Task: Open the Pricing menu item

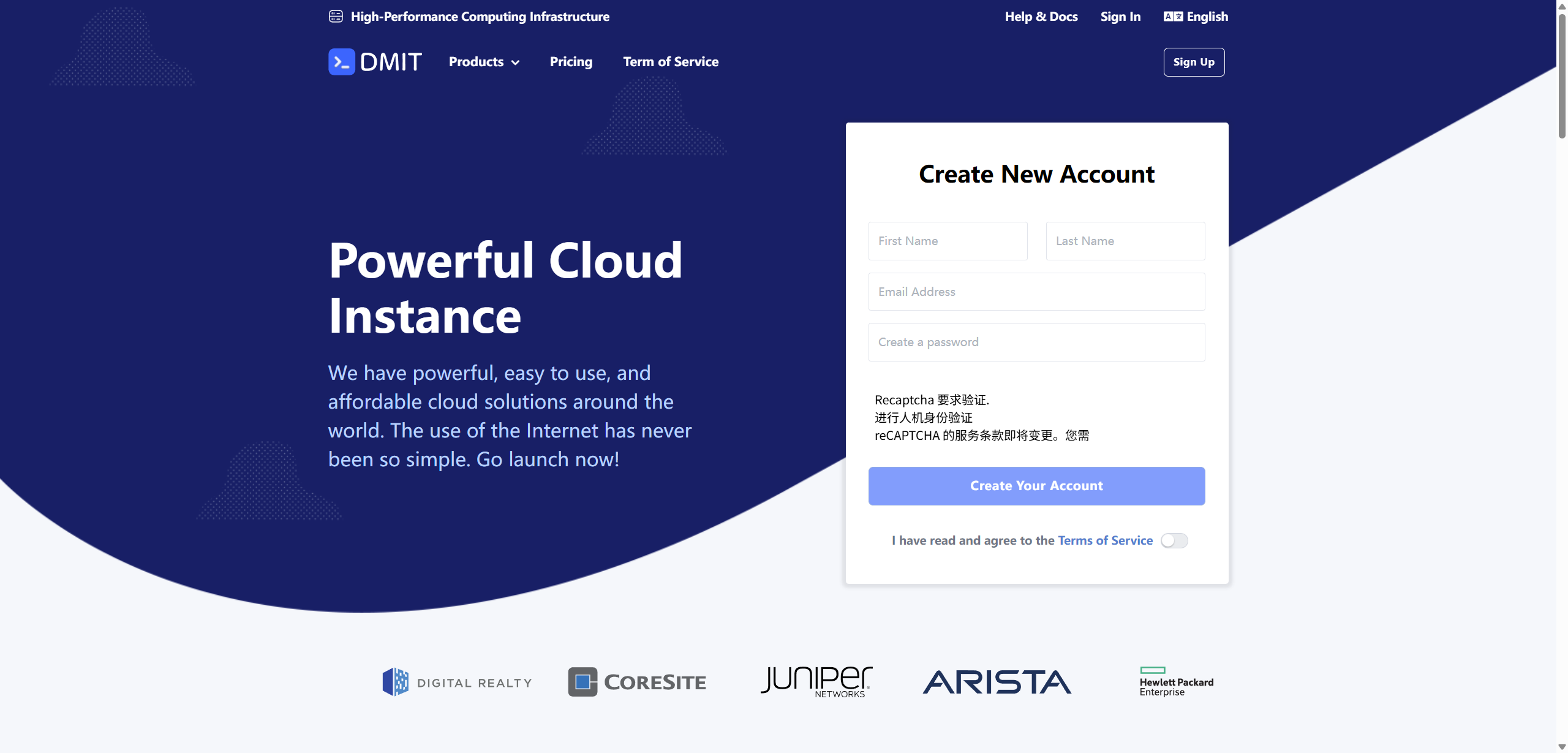Action: coord(571,62)
